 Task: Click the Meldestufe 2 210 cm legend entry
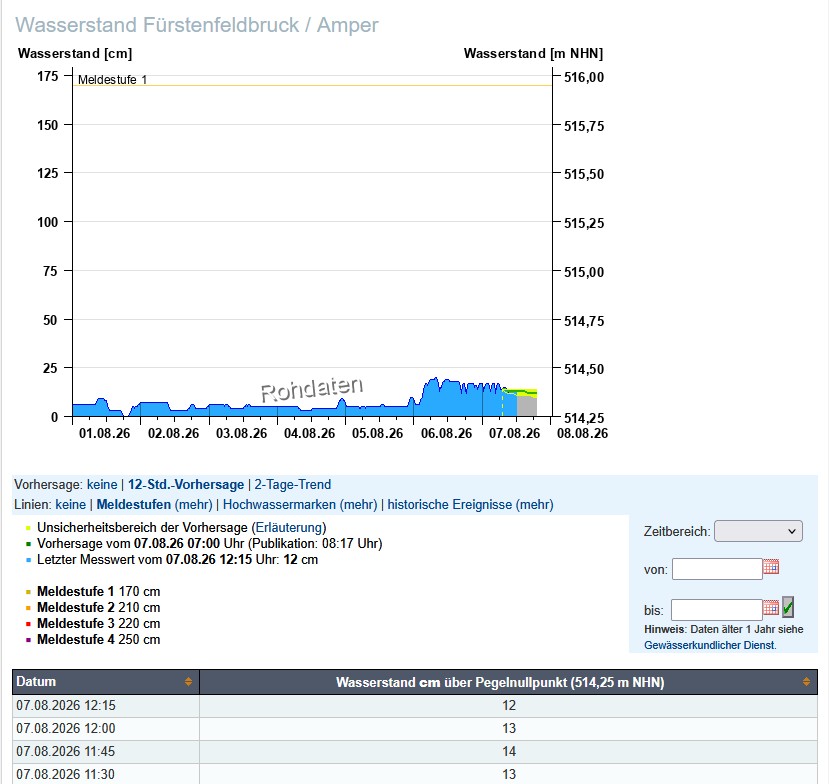tap(98, 607)
